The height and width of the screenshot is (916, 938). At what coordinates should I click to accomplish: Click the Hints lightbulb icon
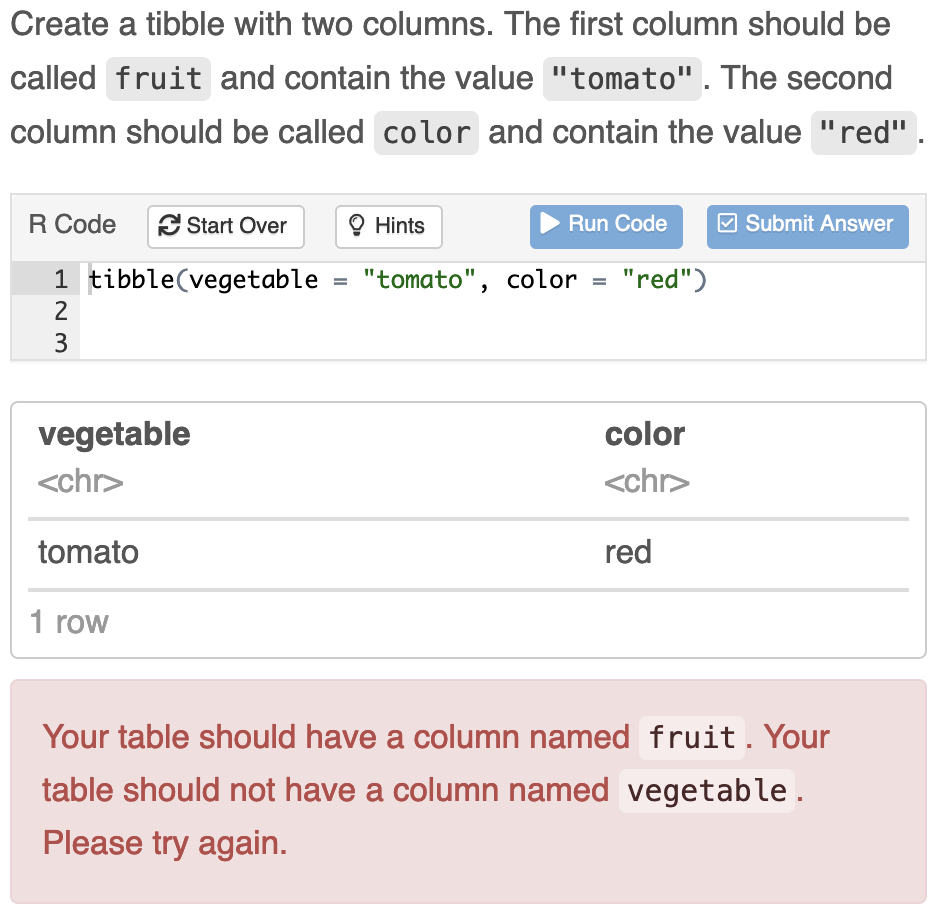(x=357, y=226)
